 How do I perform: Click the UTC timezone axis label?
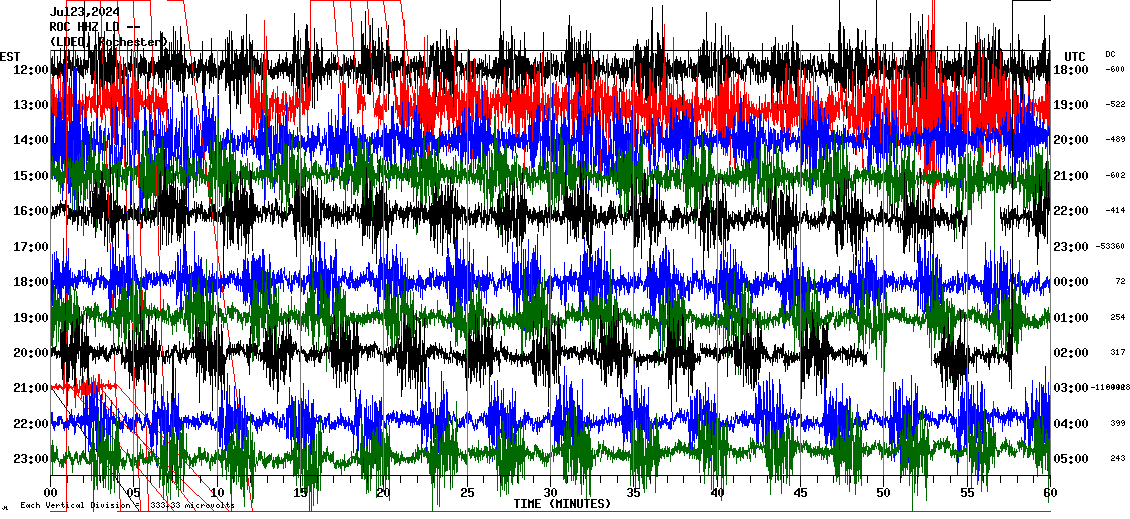click(1074, 56)
